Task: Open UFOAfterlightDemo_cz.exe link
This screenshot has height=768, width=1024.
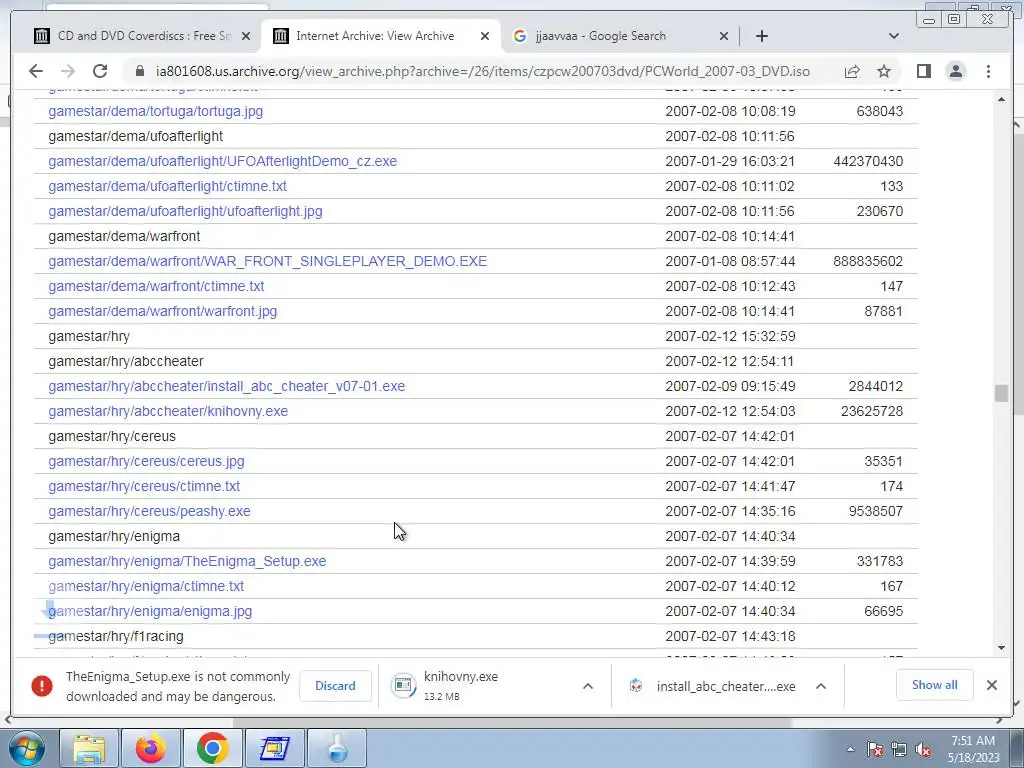Action: [x=223, y=161]
